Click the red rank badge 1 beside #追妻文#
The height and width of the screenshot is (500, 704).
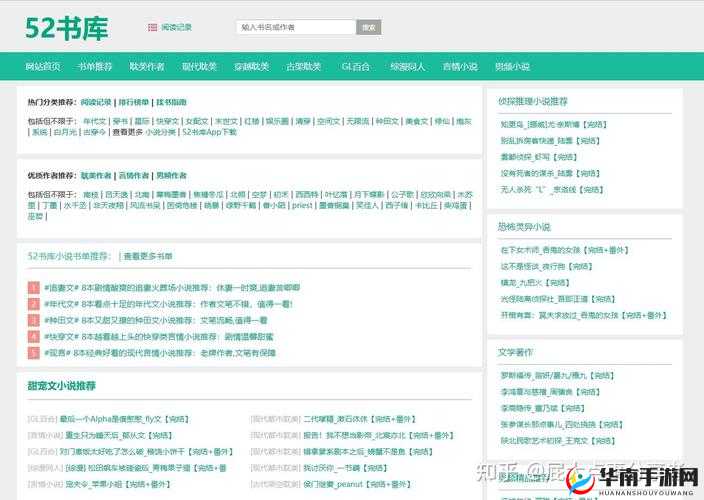click(x=34, y=288)
